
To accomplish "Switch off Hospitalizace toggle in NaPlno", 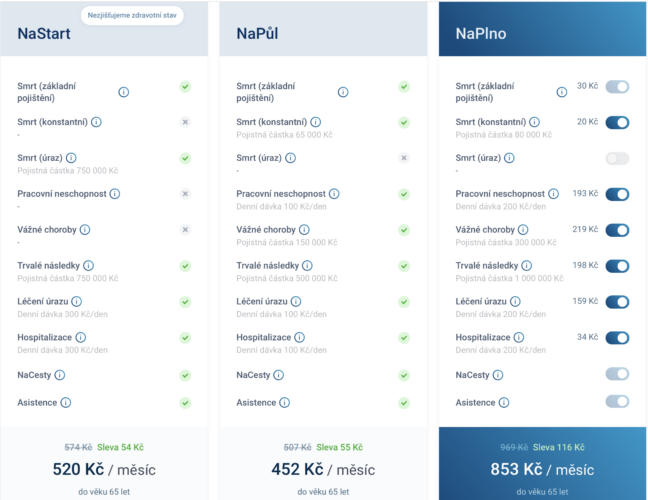I will point(617,338).
